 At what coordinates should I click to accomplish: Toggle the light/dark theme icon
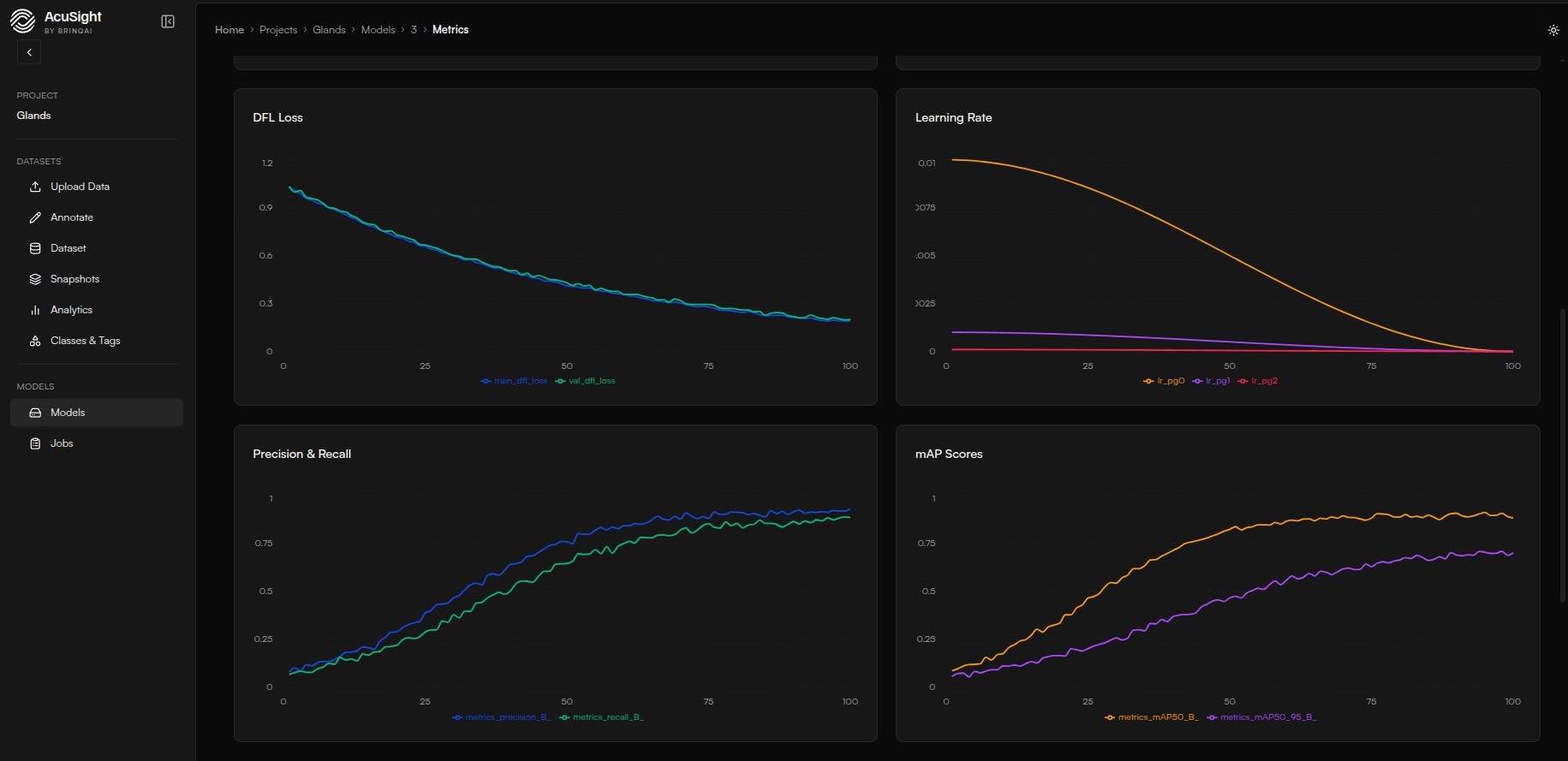coord(1553,30)
